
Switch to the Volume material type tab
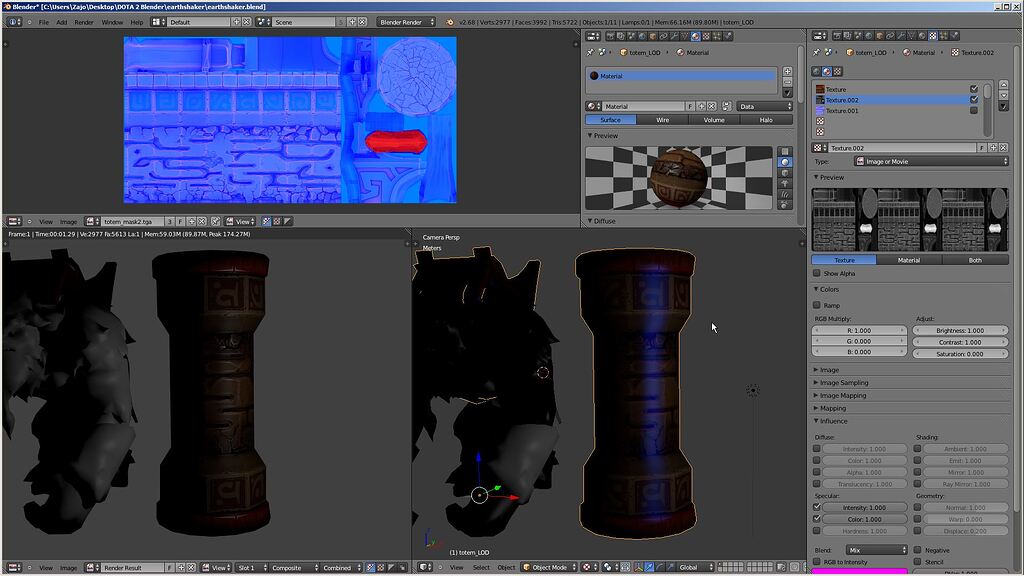click(x=714, y=120)
